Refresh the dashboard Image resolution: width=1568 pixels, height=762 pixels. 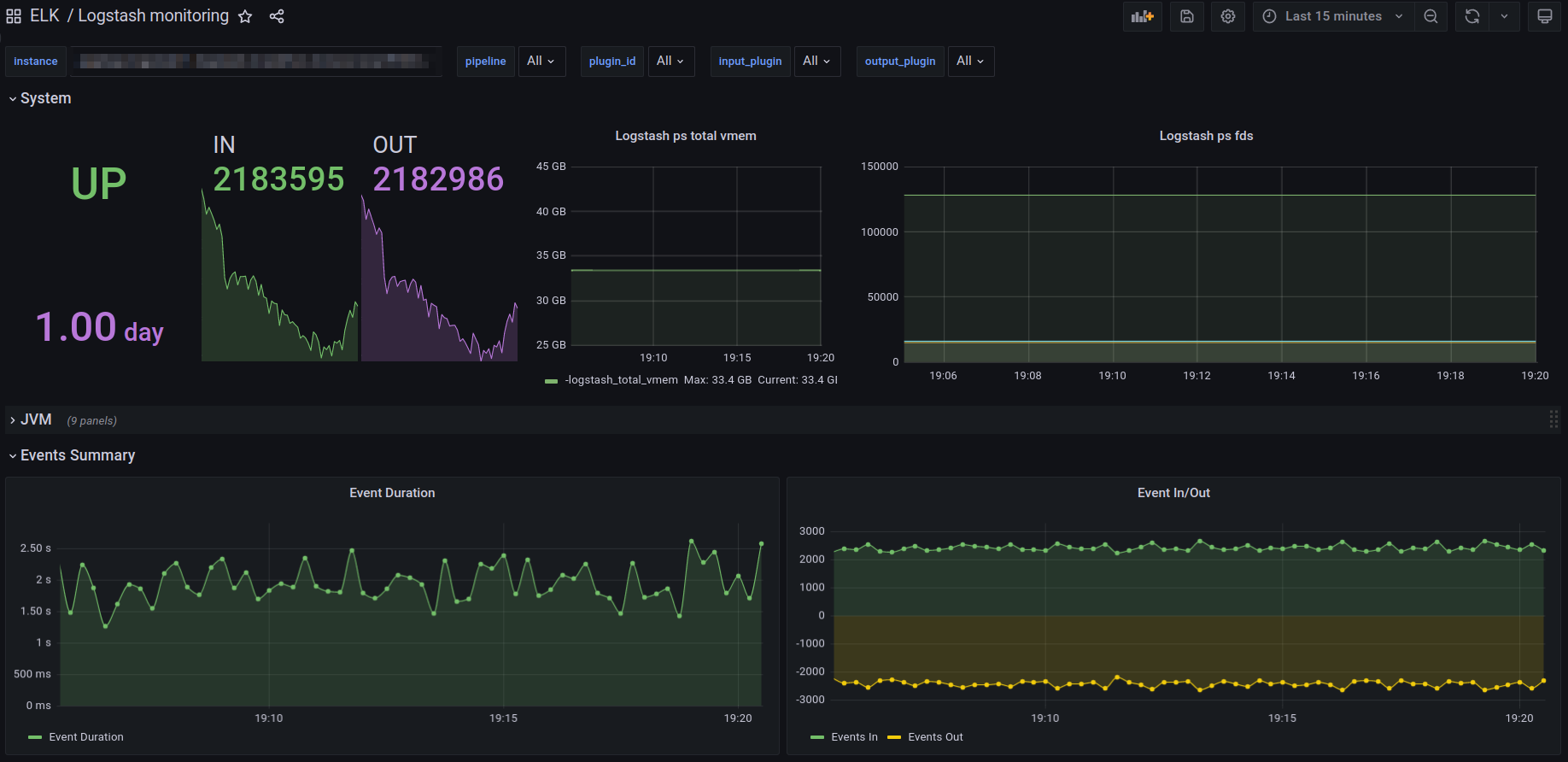click(x=1472, y=16)
